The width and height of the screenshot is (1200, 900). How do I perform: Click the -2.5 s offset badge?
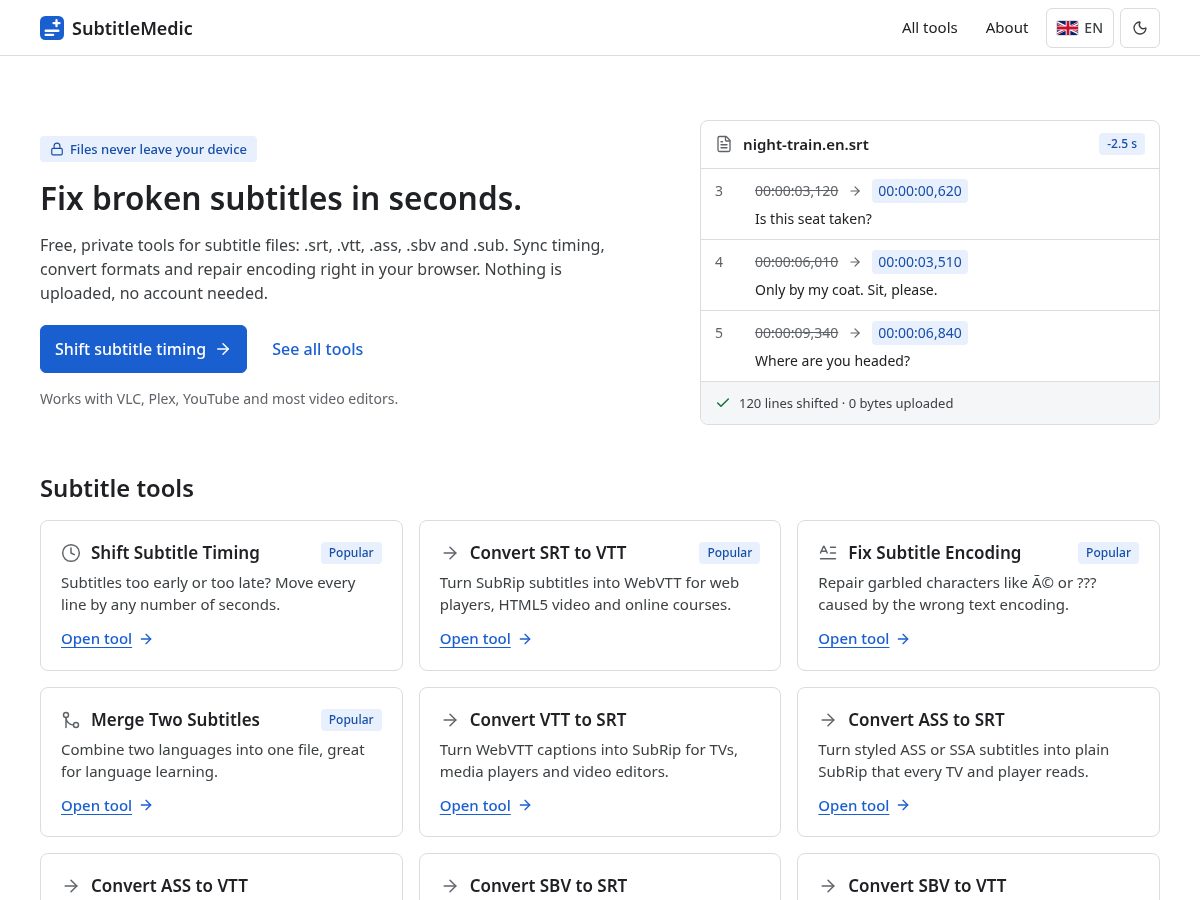point(1122,144)
